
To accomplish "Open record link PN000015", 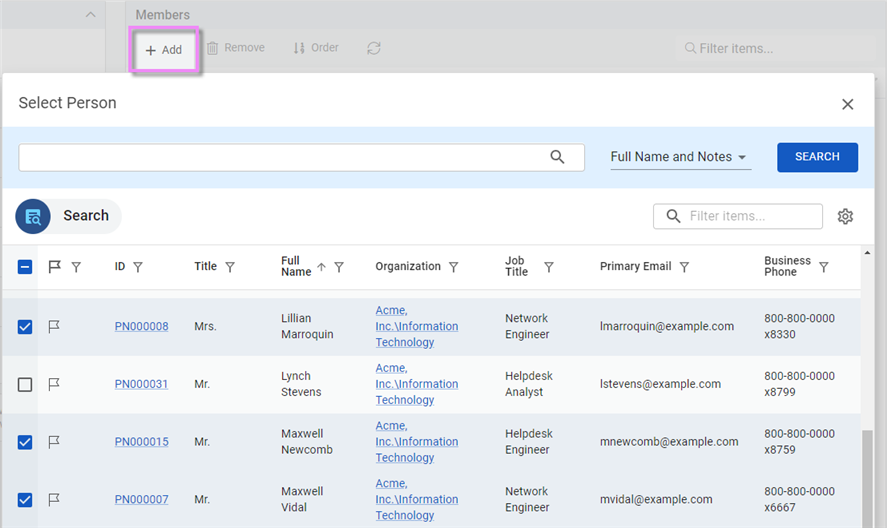I will pyautogui.click(x=141, y=442).
